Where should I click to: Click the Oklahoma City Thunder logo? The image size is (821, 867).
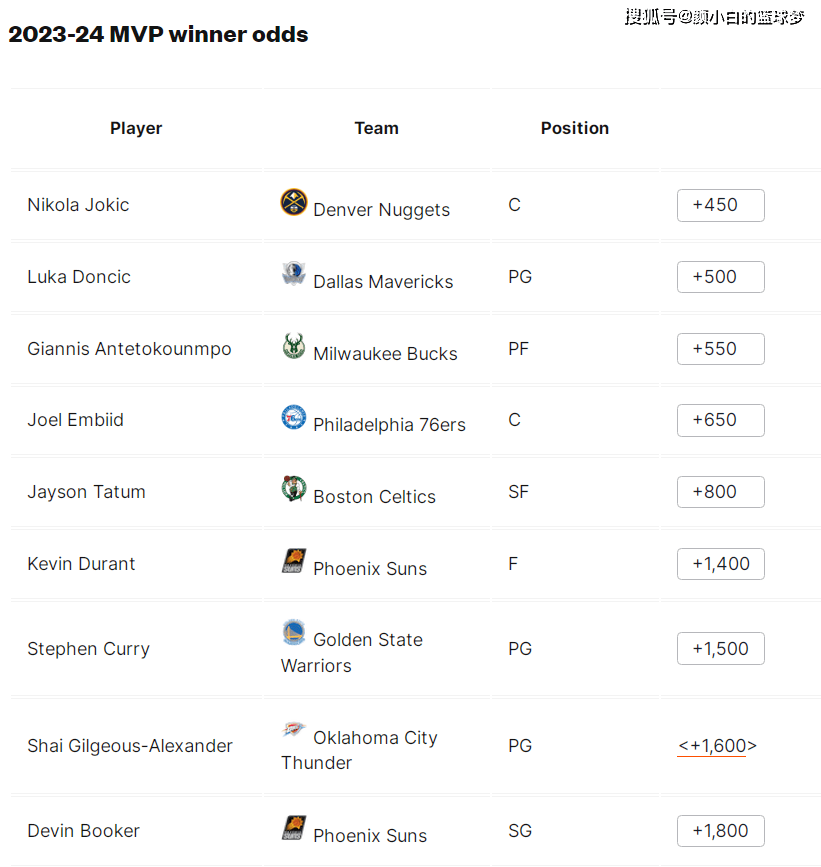click(x=293, y=731)
